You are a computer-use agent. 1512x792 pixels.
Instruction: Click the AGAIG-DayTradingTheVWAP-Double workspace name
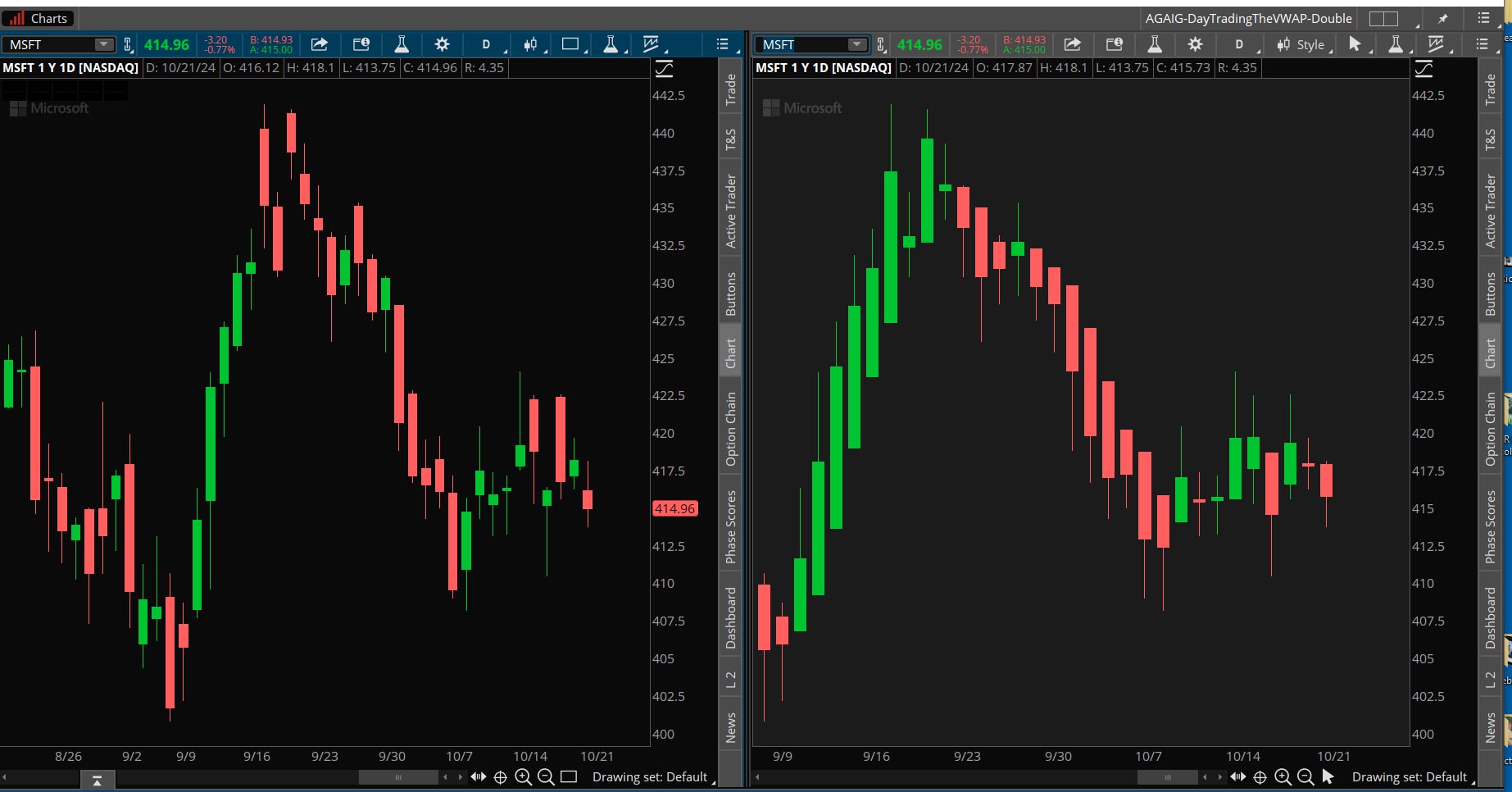click(x=1248, y=18)
